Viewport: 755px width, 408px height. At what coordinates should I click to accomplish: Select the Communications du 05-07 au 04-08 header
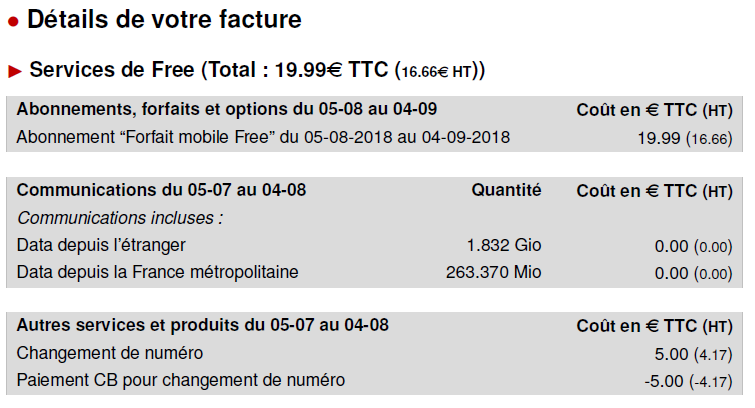point(161,190)
